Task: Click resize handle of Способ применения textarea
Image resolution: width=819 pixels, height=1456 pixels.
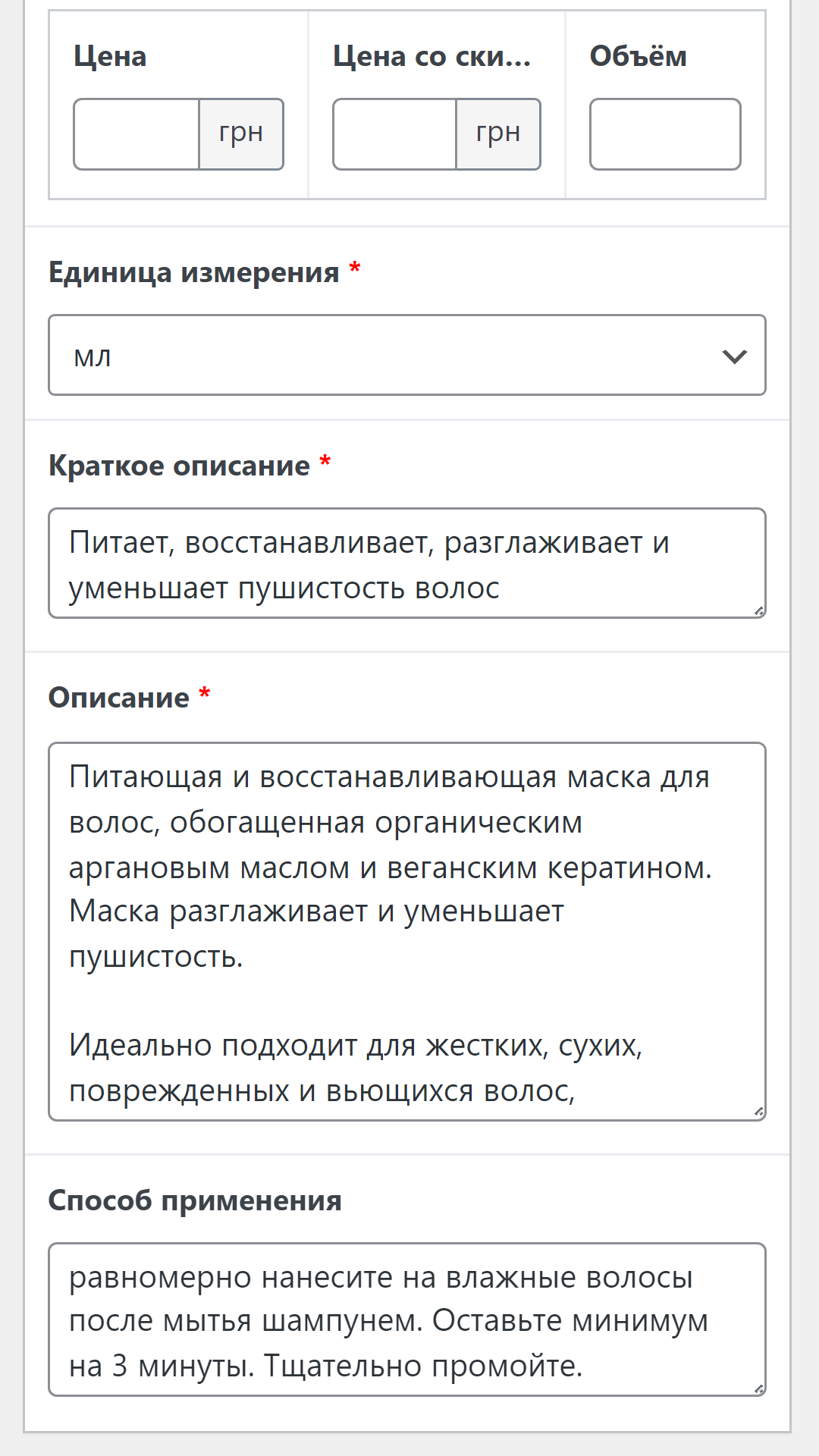Action: pos(758,1389)
